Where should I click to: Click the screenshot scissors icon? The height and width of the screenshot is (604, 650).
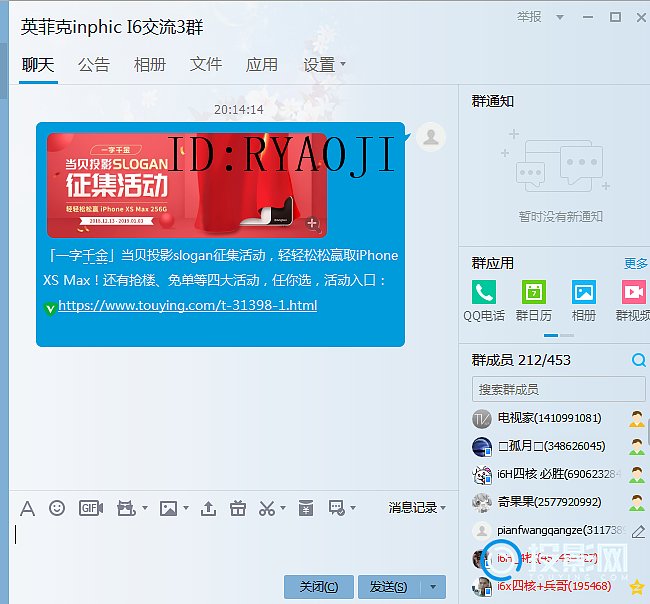[x=267, y=508]
